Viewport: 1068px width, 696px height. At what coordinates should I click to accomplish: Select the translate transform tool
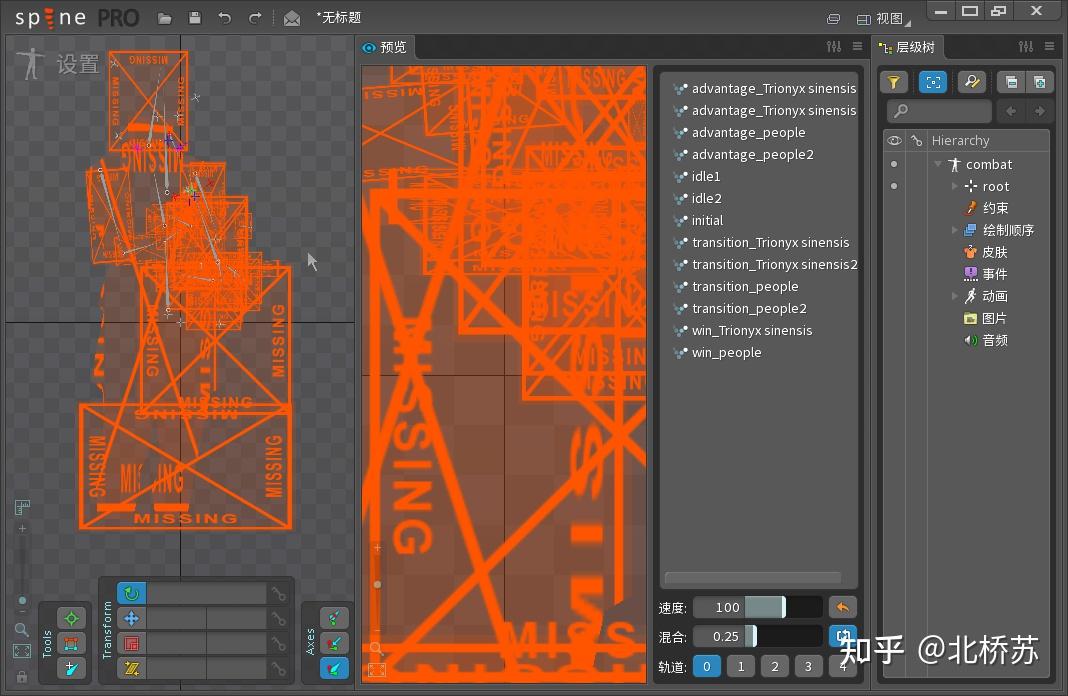(132, 618)
